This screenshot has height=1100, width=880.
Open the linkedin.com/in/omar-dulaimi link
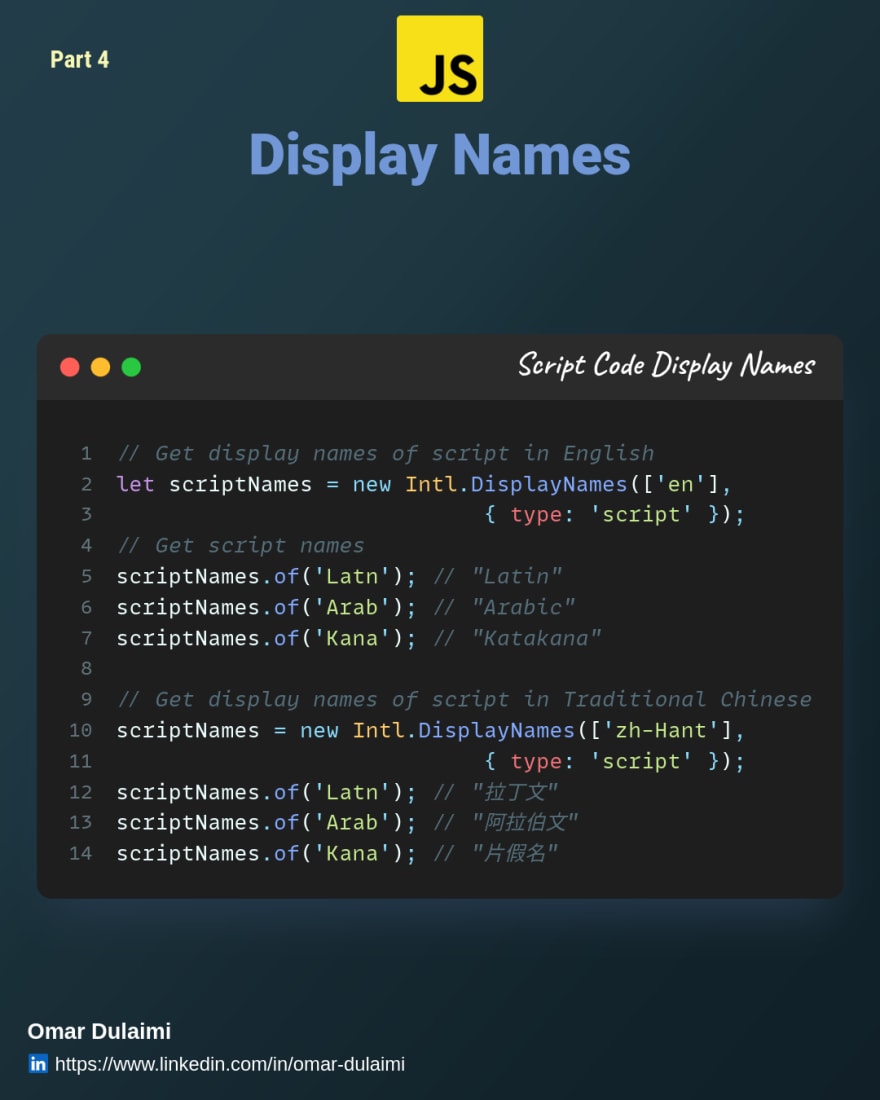tap(229, 1064)
